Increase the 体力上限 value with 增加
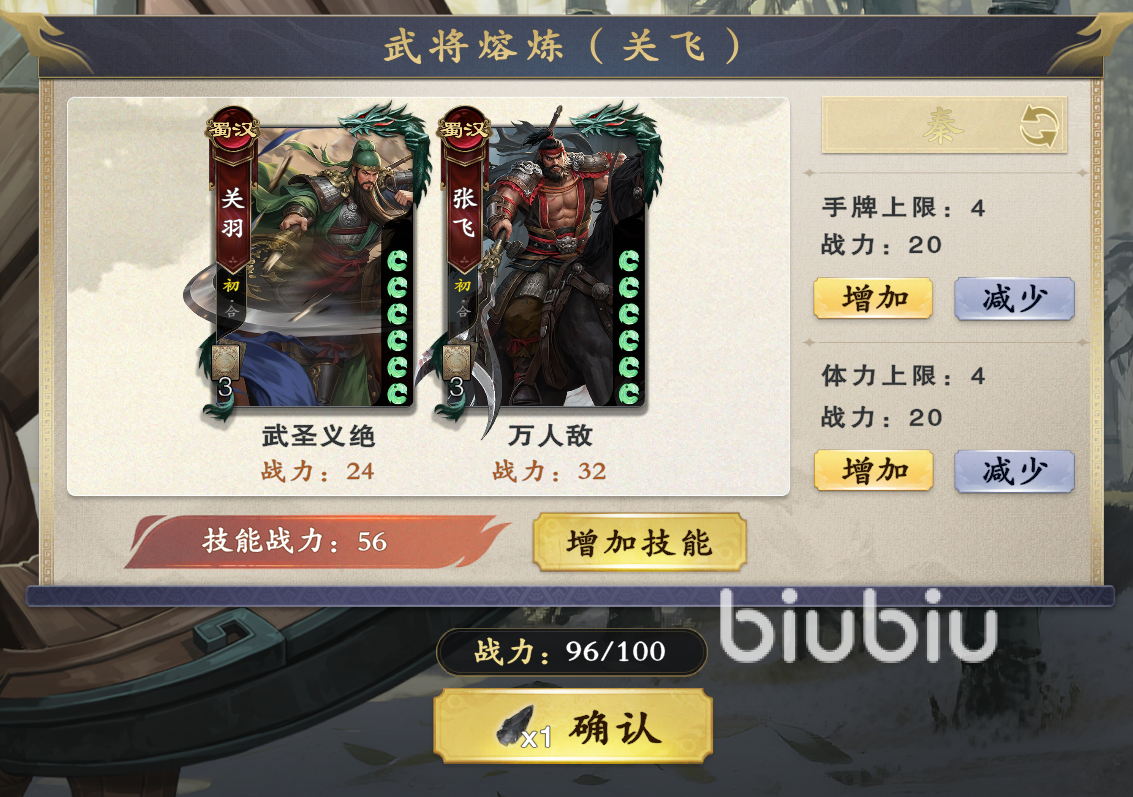Screen dimensions: 1133x797 point(874,470)
